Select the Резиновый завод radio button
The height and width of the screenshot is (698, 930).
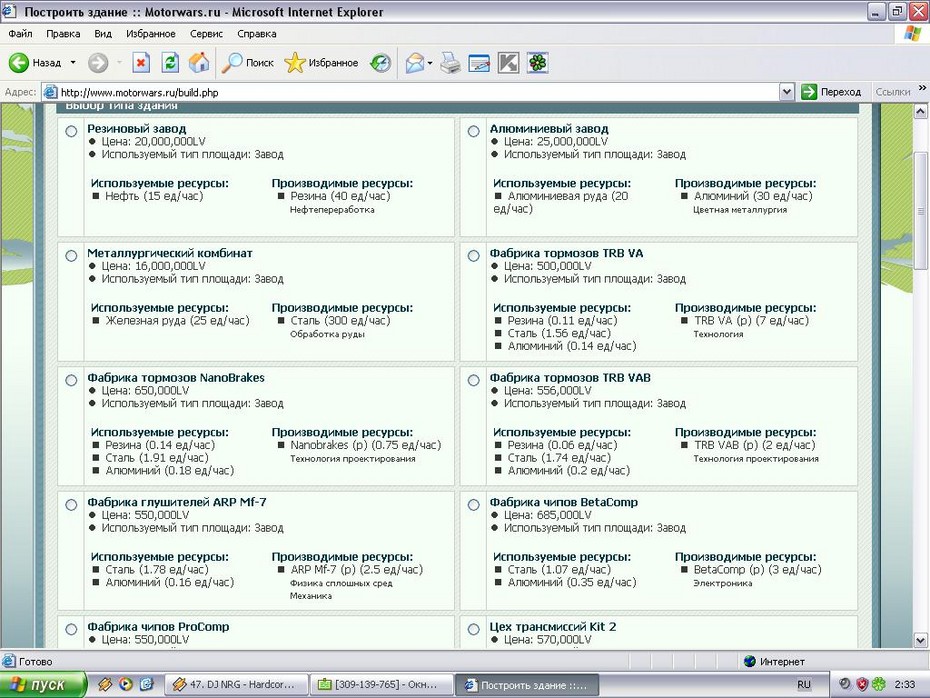click(71, 131)
